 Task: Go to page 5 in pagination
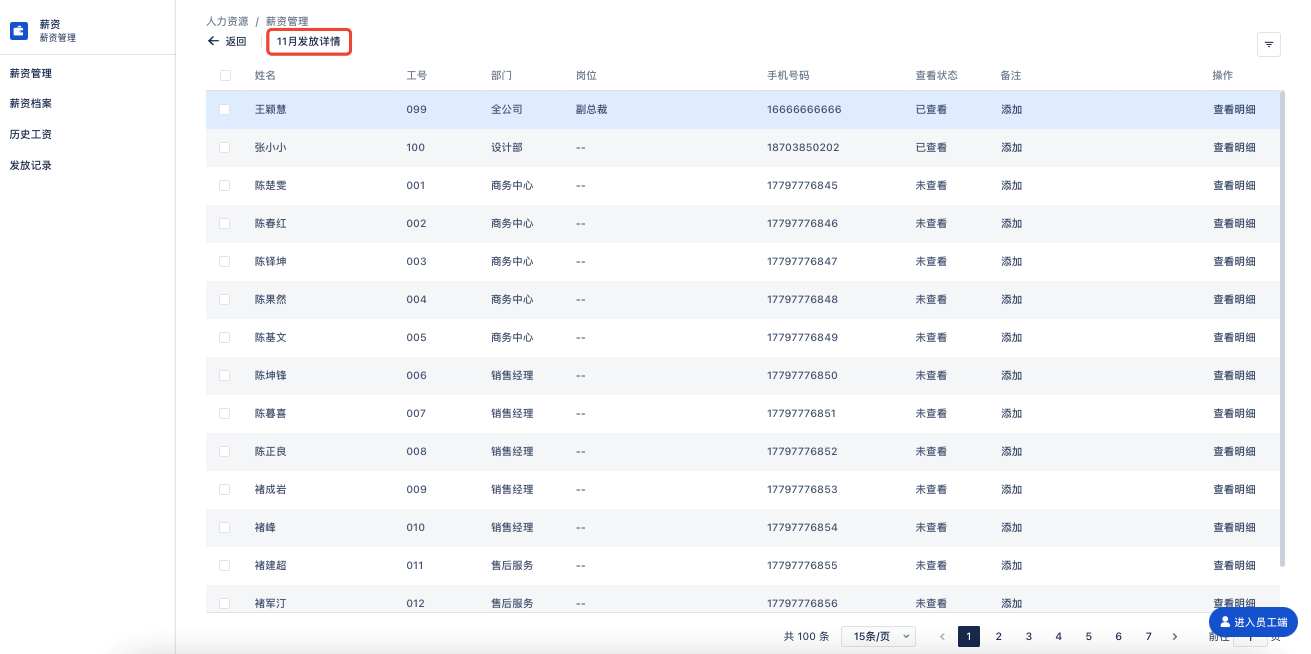(1088, 636)
